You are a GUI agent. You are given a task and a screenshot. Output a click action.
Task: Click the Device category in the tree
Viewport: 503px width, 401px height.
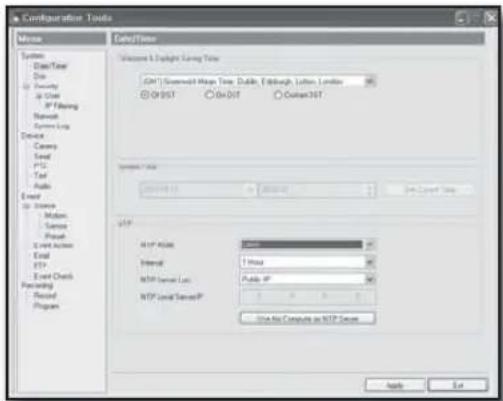point(32,136)
